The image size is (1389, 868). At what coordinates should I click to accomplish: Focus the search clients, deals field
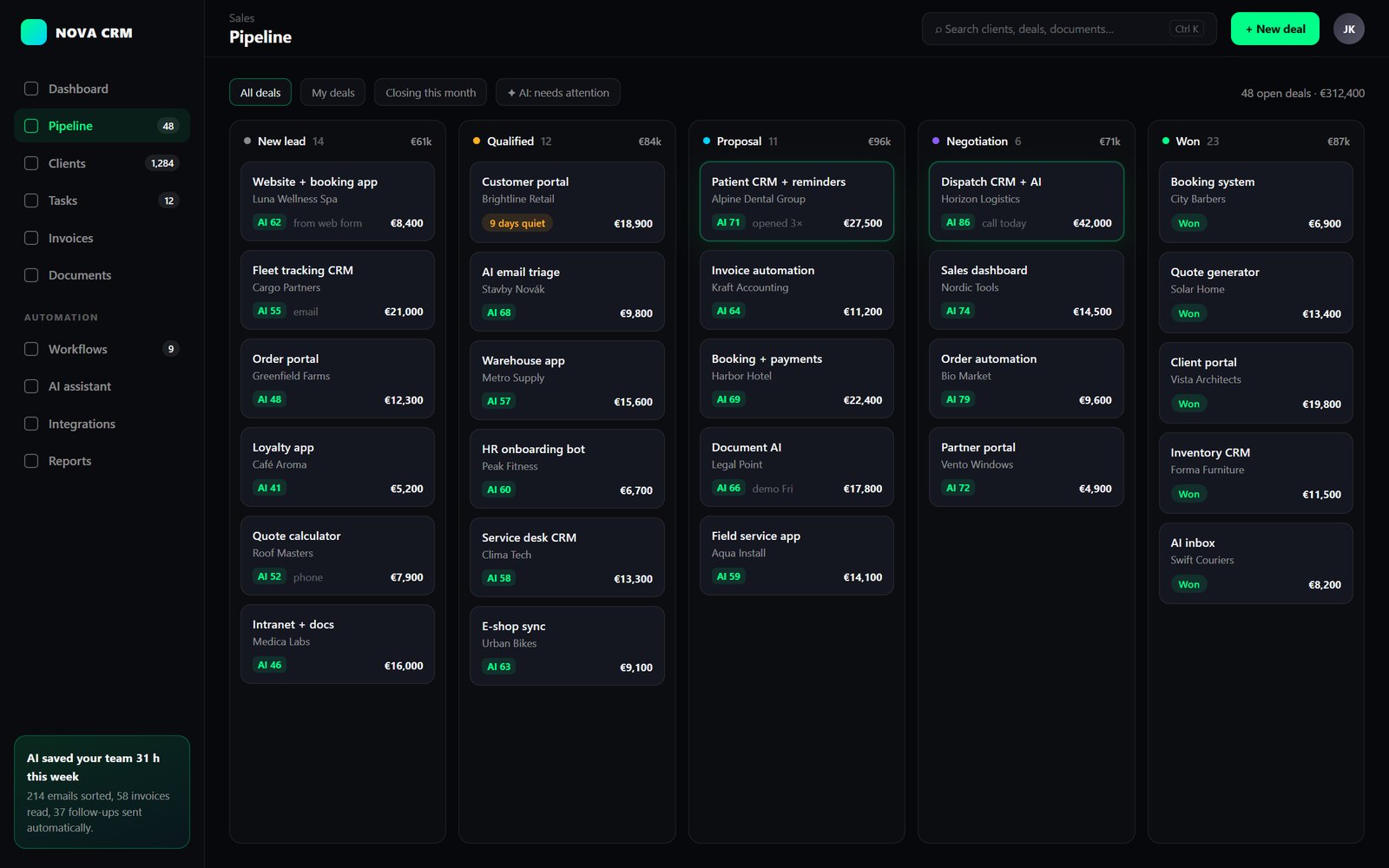point(1070,29)
